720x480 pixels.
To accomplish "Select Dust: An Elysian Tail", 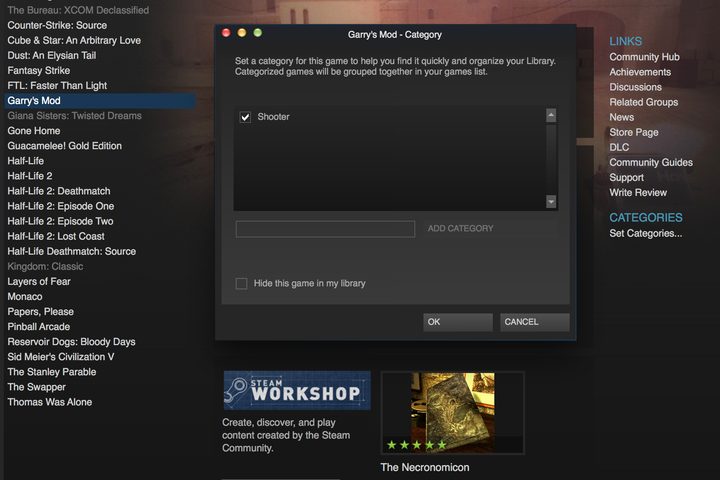I will [x=52, y=56].
